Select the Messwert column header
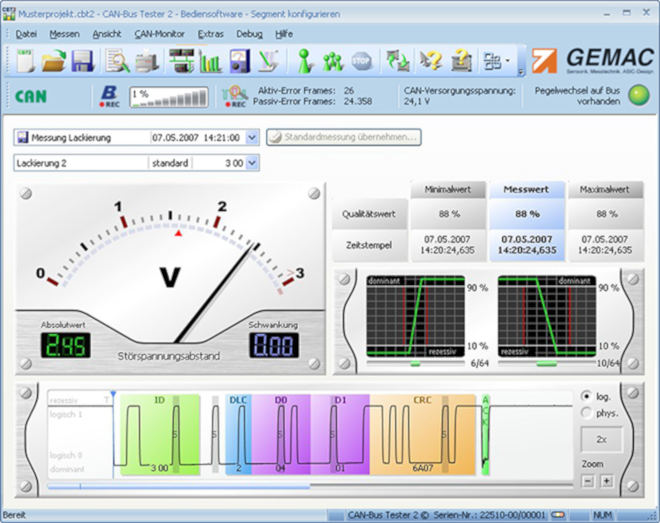Viewport: 660px width, 523px height. click(x=527, y=189)
